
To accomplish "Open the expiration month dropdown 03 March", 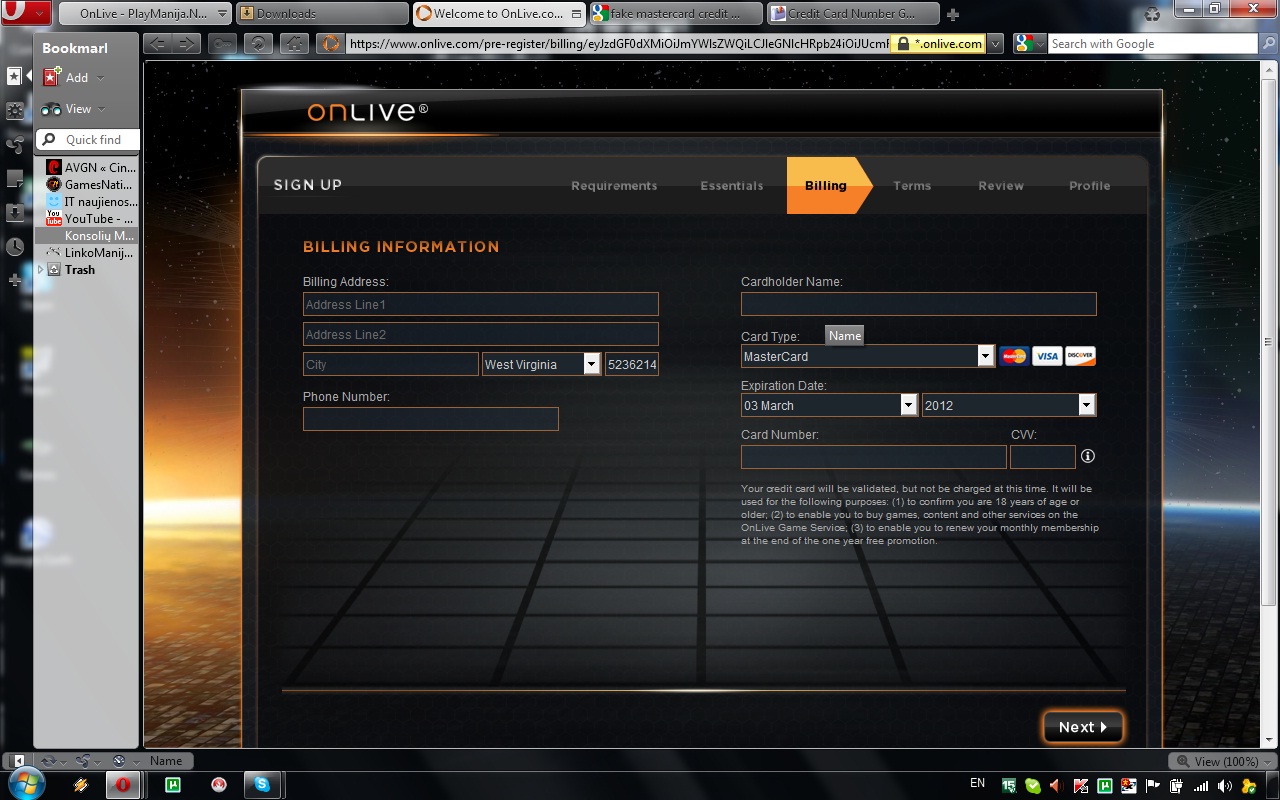I will coord(829,405).
